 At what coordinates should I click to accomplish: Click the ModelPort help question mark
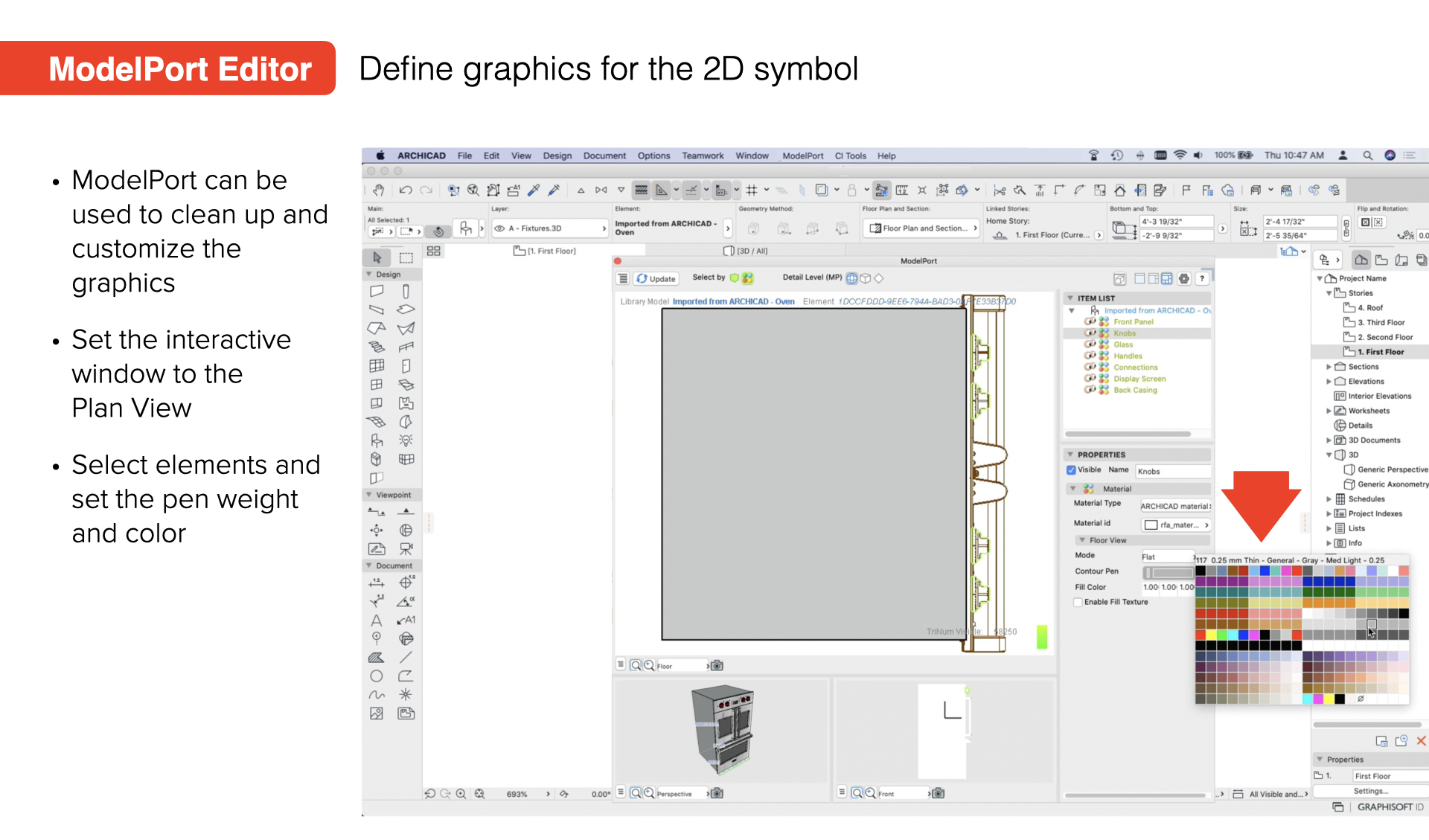pos(1202,279)
